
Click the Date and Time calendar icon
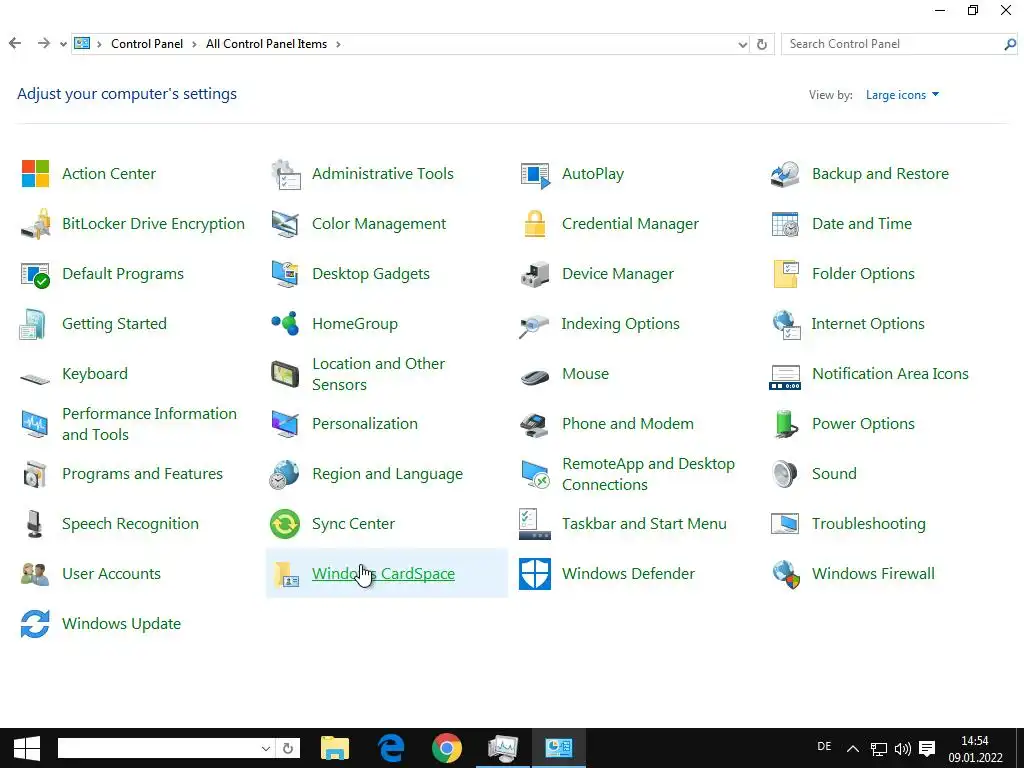pos(785,224)
